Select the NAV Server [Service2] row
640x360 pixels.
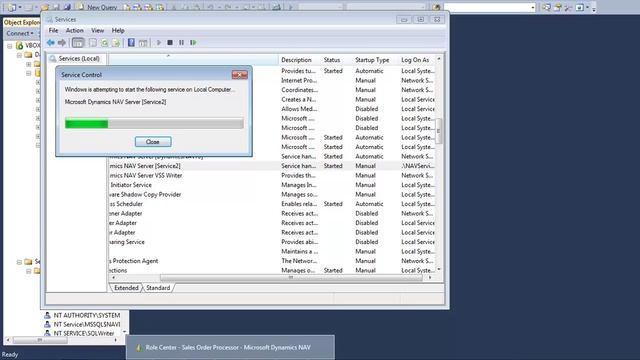tap(272, 166)
